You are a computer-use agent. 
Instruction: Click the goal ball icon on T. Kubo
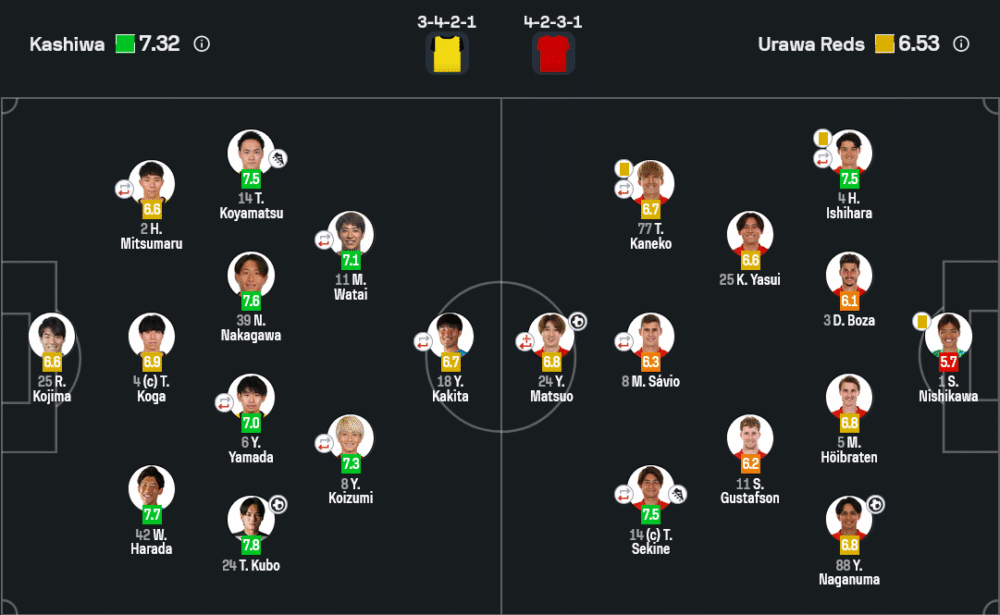[278, 505]
